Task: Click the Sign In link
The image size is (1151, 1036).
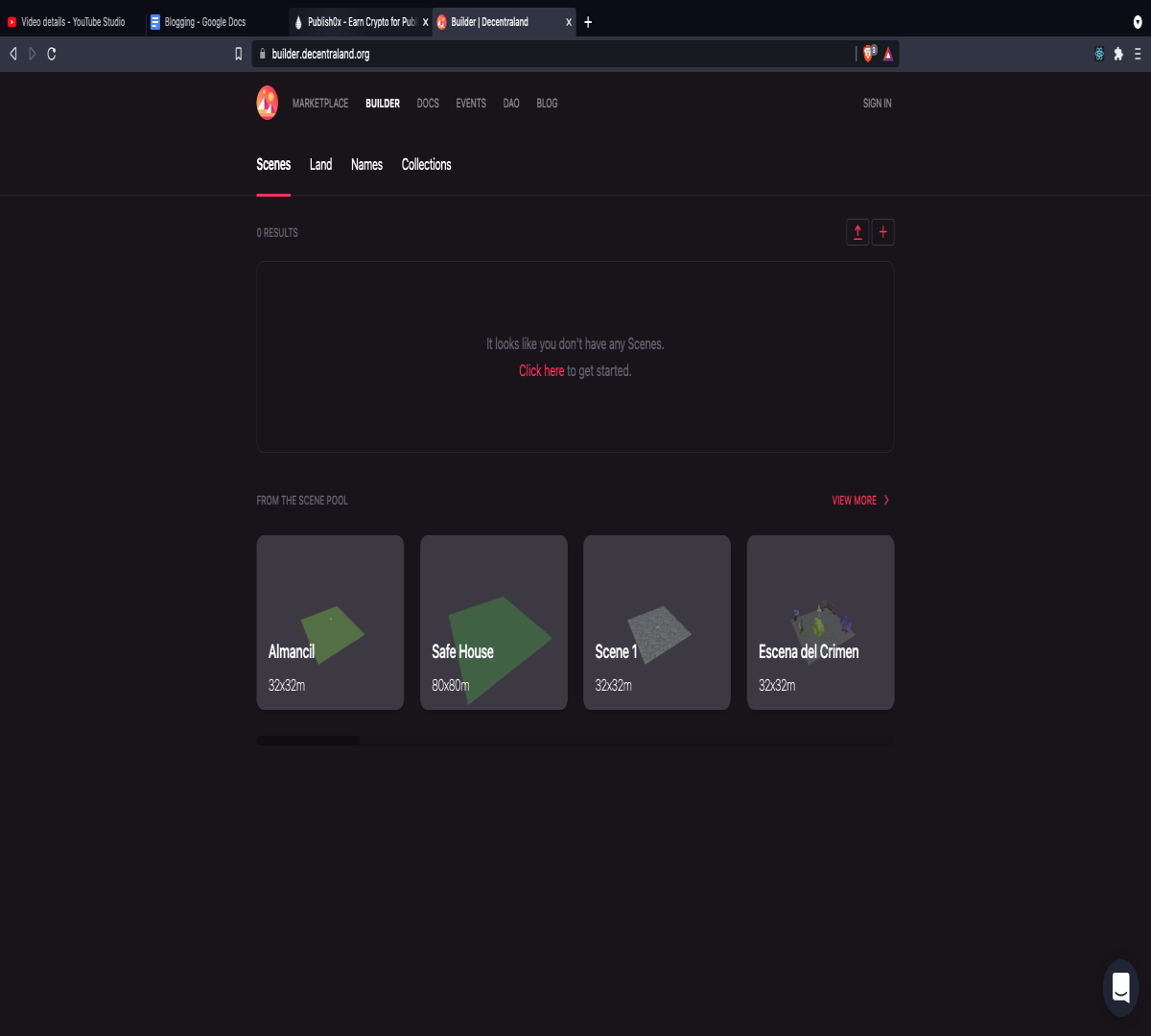Action: pos(877,103)
